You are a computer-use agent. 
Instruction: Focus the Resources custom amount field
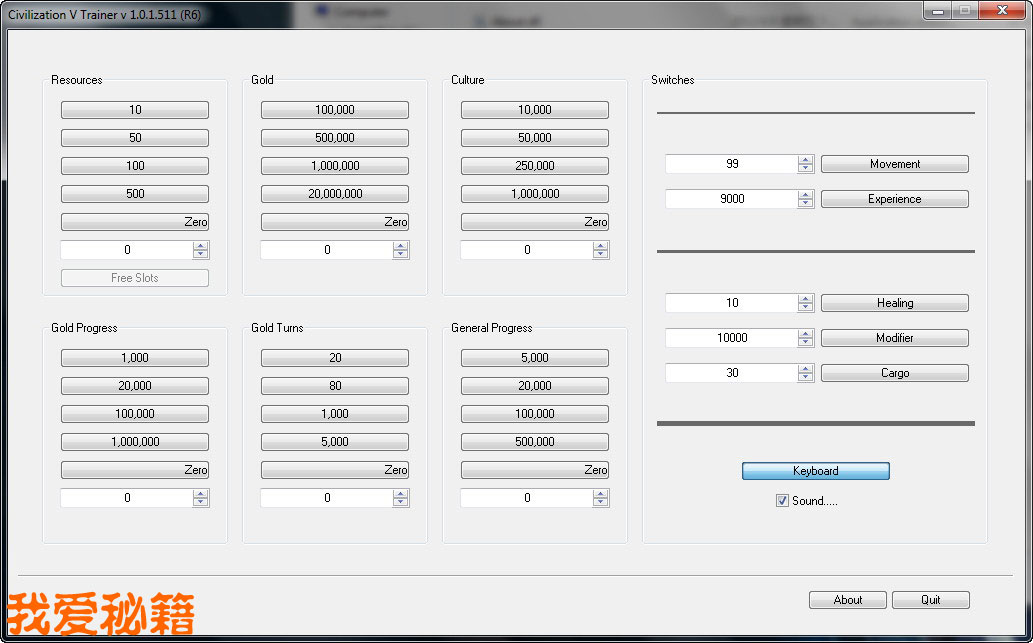[126, 250]
